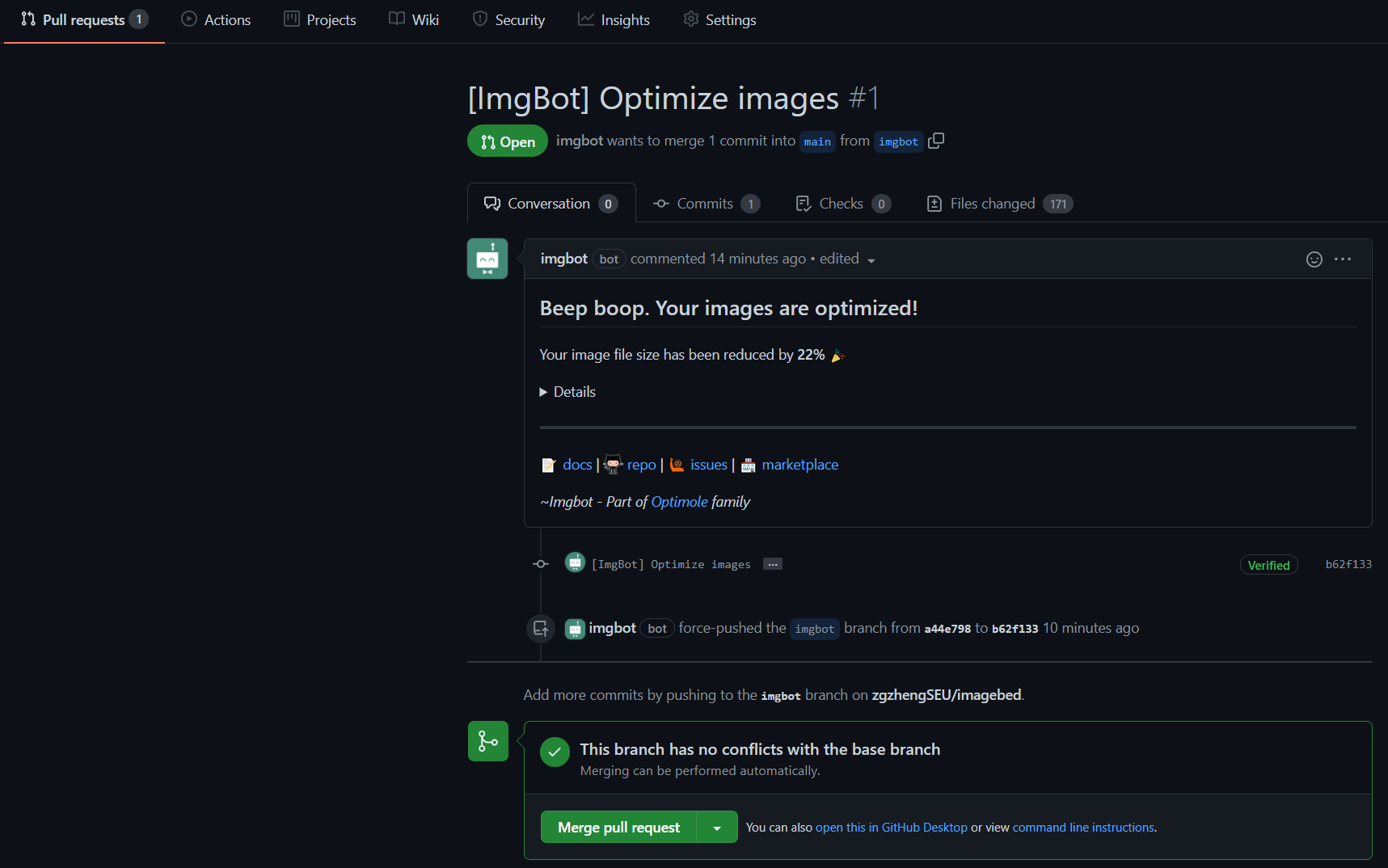Click the Conversation speech bubble icon
This screenshot has width=1388, height=868.
point(492,204)
